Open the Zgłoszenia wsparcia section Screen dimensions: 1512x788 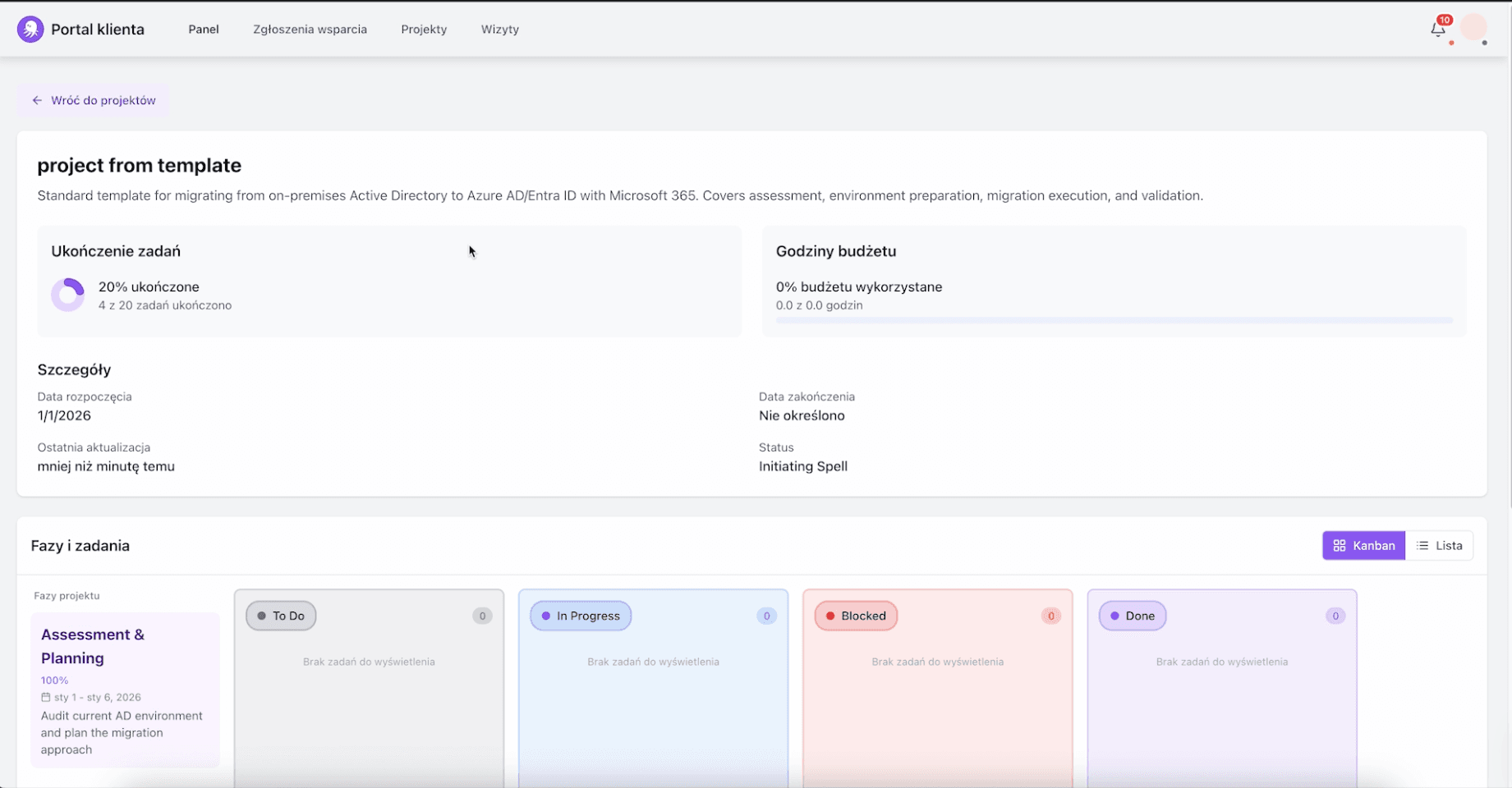click(310, 29)
